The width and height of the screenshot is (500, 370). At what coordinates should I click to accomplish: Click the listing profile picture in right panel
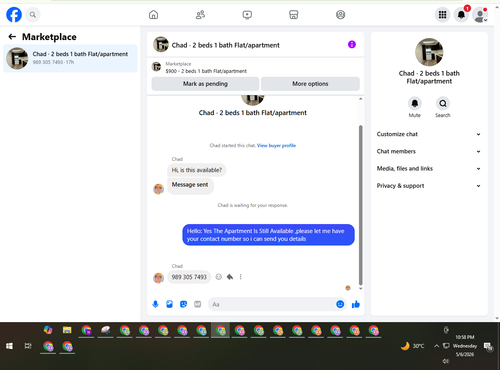[x=429, y=52]
